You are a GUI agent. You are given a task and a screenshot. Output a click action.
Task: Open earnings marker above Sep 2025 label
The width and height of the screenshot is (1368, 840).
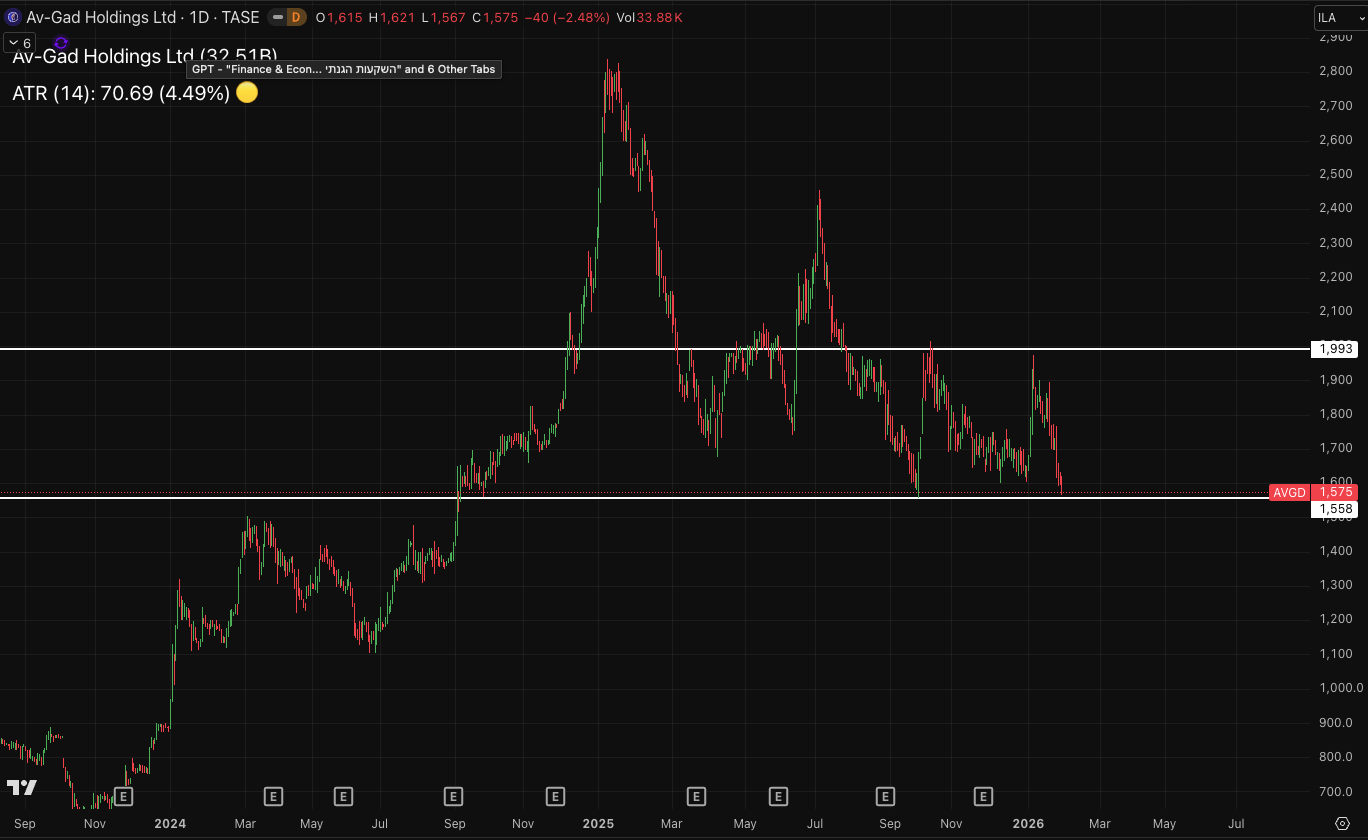pyautogui.click(x=885, y=796)
